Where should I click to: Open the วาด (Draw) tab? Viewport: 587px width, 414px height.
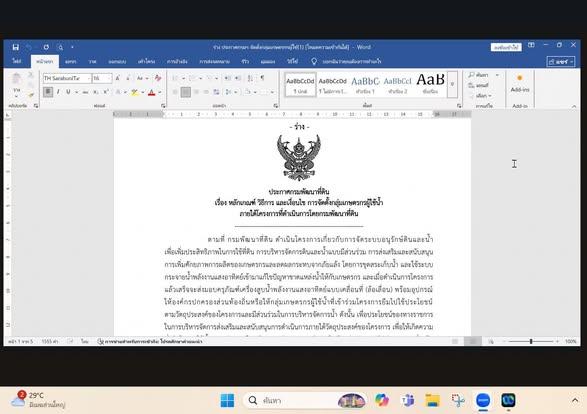92,61
